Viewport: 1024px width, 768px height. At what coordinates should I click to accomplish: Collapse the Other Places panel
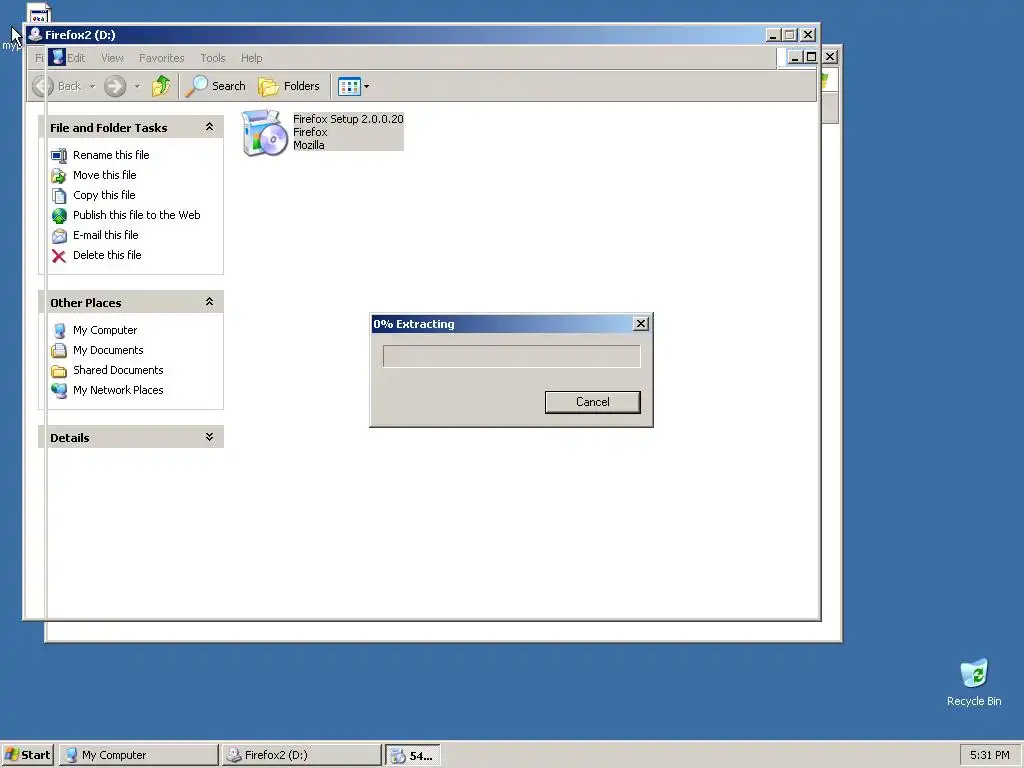(x=209, y=302)
